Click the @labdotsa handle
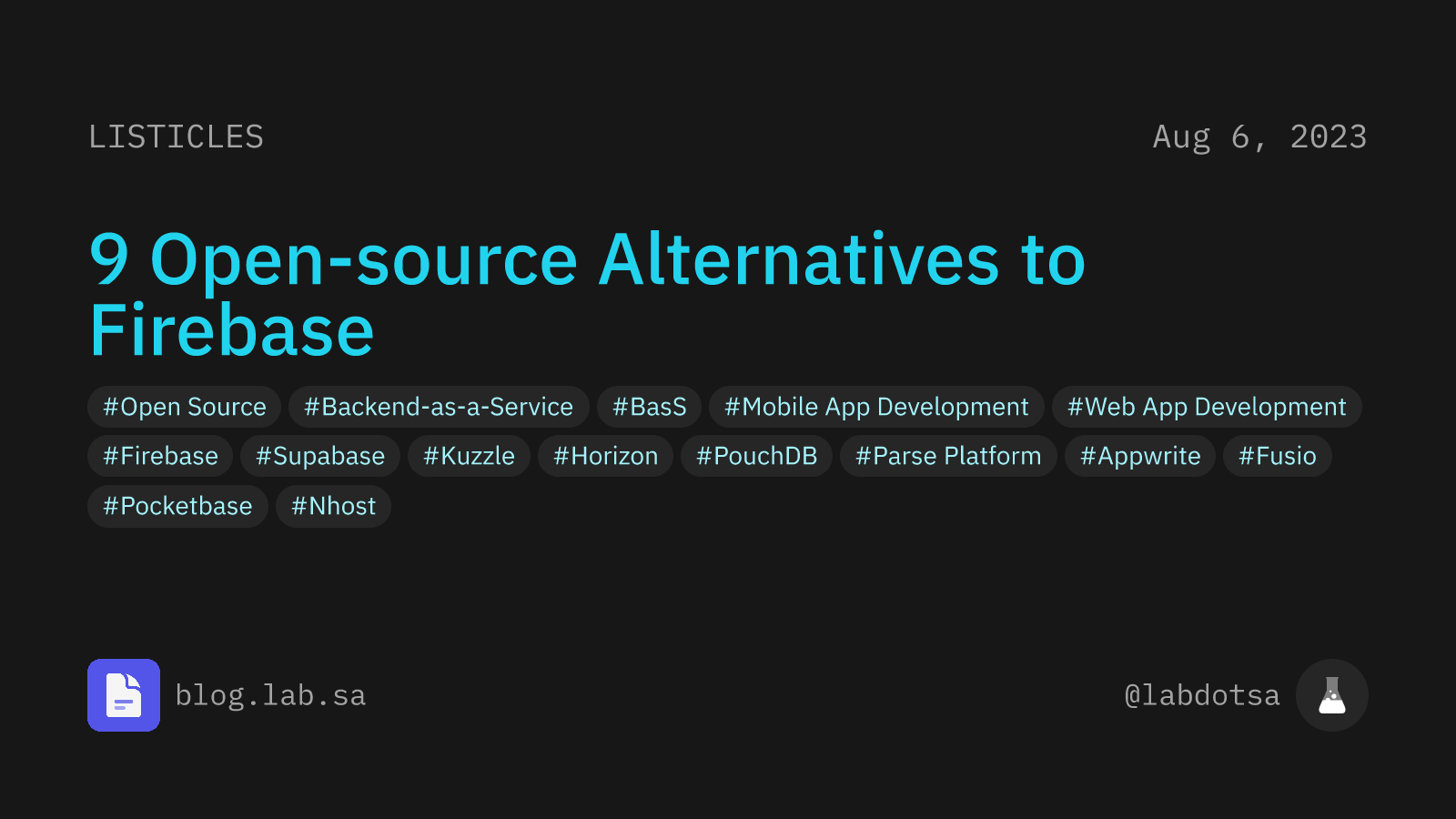 1201,694
